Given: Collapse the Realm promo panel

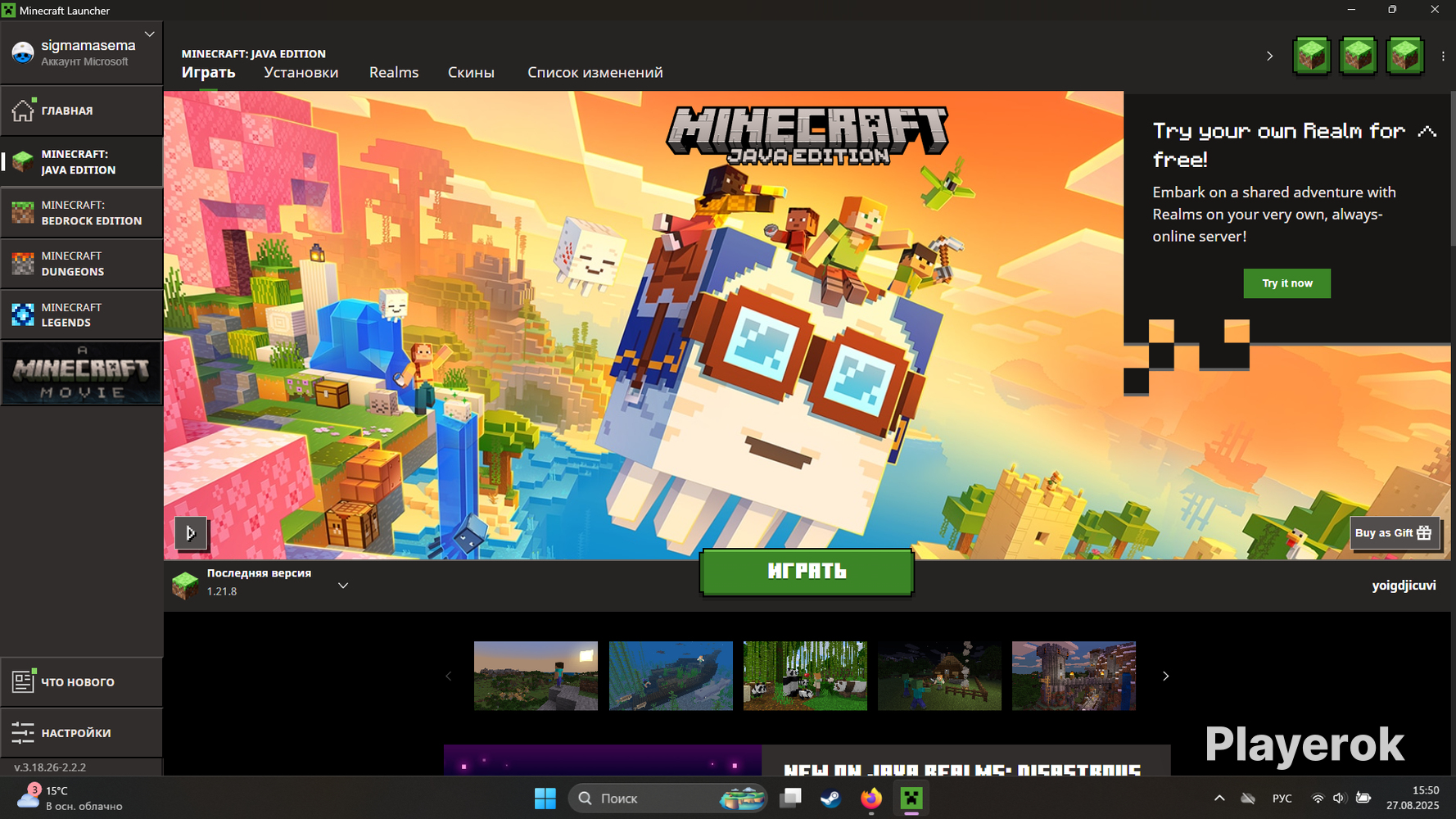Looking at the screenshot, I should pyautogui.click(x=1427, y=131).
